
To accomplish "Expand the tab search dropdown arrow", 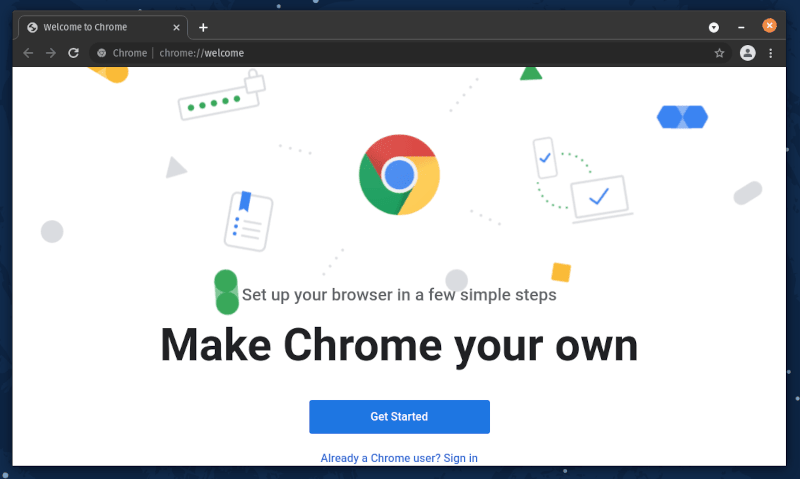I will click(x=714, y=27).
